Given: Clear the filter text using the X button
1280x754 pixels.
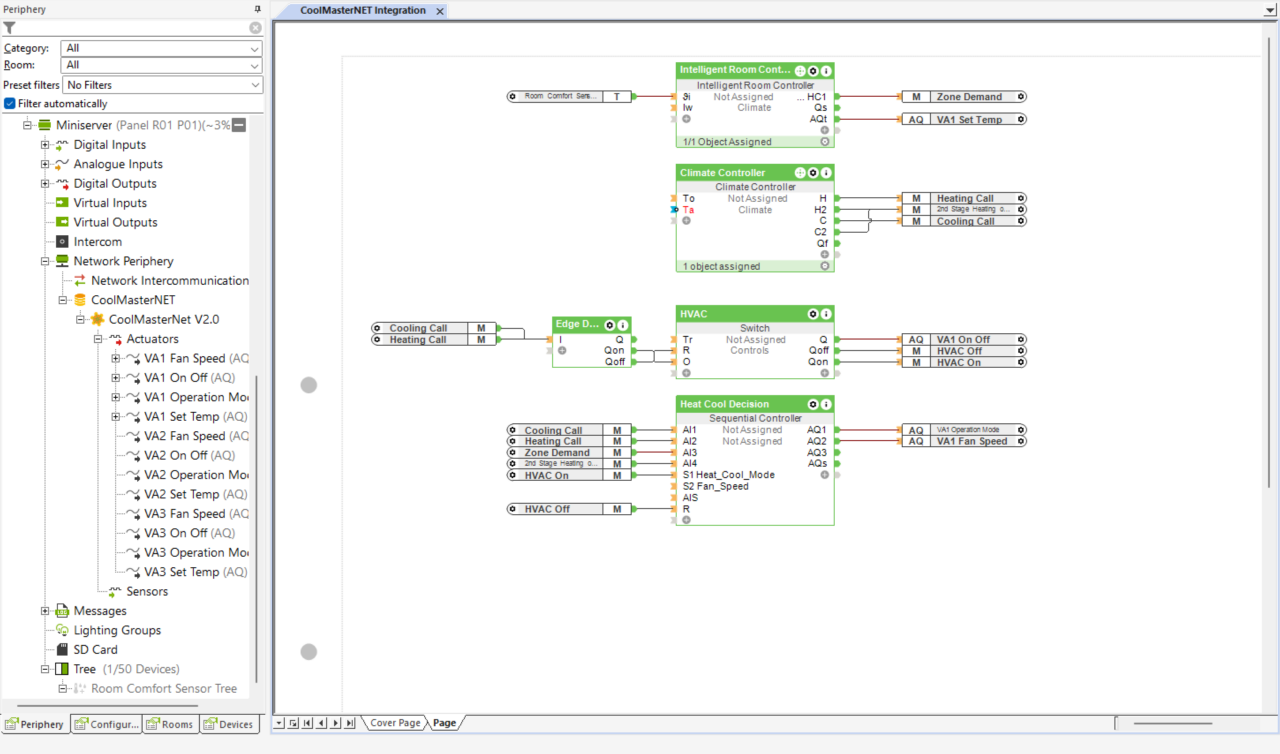Looking at the screenshot, I should point(255,28).
